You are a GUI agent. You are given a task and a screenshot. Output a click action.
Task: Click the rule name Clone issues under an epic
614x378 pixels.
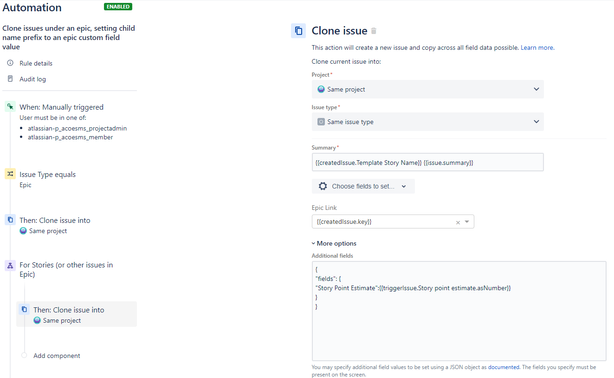coord(69,38)
